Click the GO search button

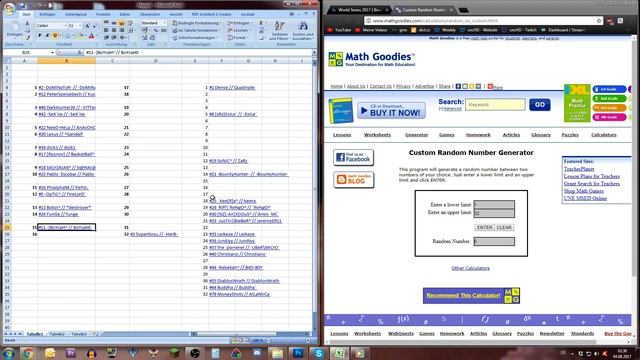tap(540, 105)
